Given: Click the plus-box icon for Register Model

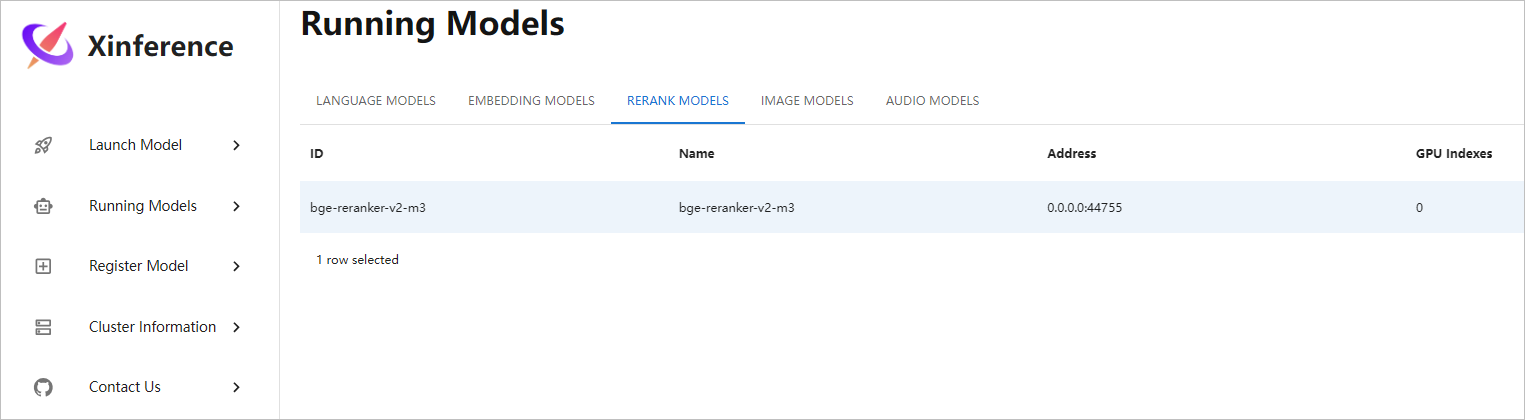Looking at the screenshot, I should [x=43, y=266].
